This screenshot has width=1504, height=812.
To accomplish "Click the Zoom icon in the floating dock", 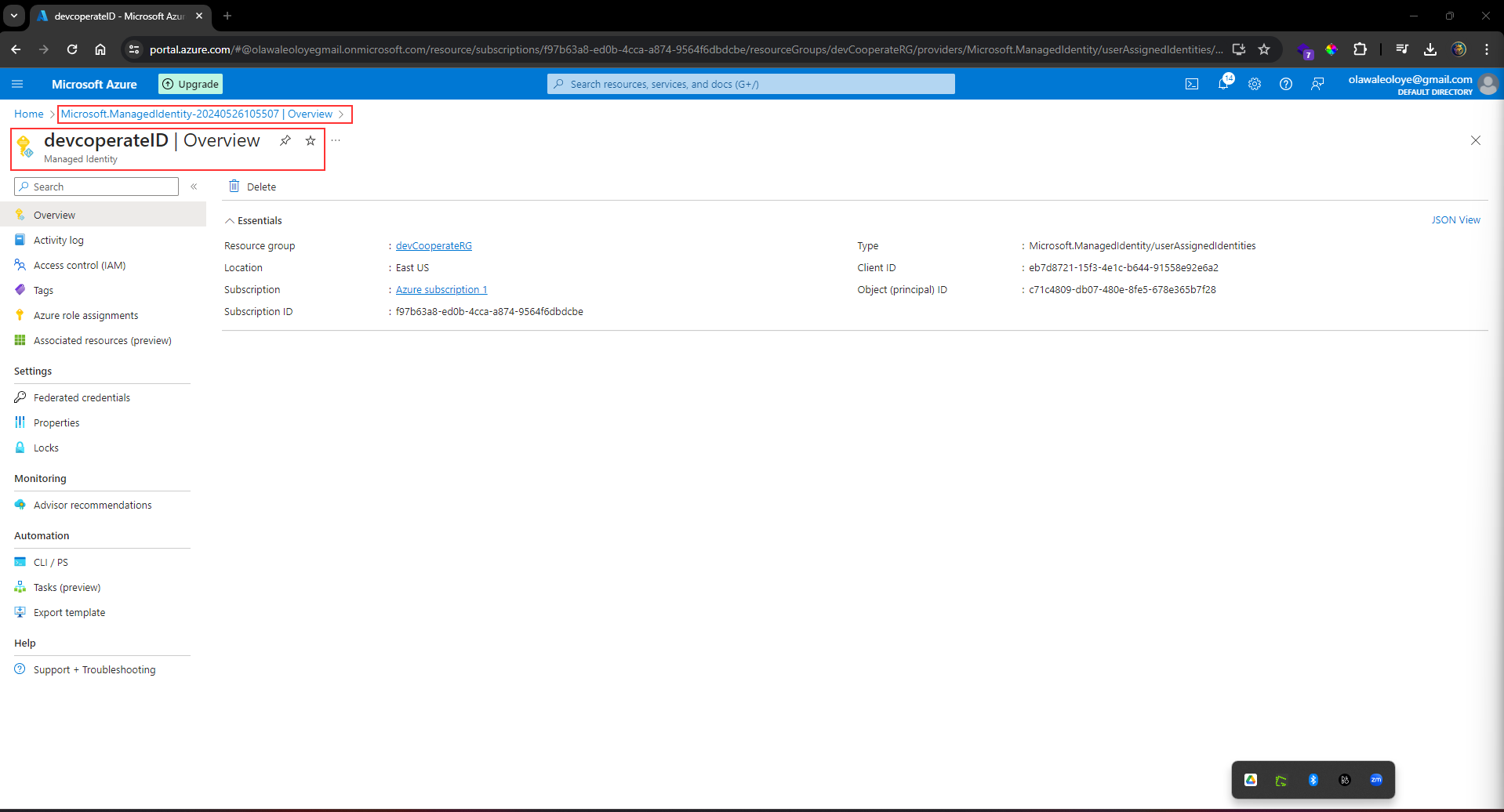I will [1376, 779].
